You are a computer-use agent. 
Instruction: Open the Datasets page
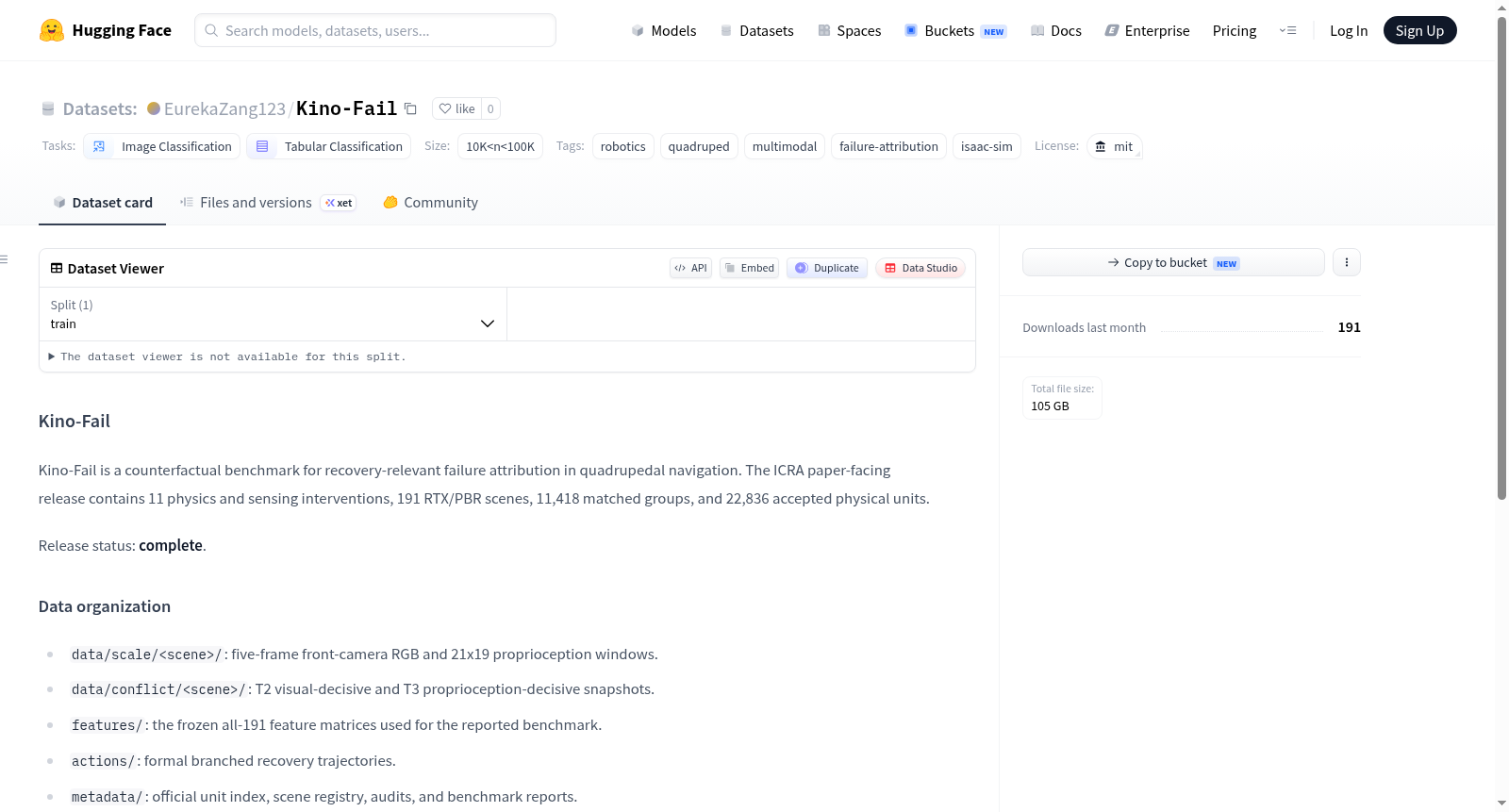coord(757,30)
